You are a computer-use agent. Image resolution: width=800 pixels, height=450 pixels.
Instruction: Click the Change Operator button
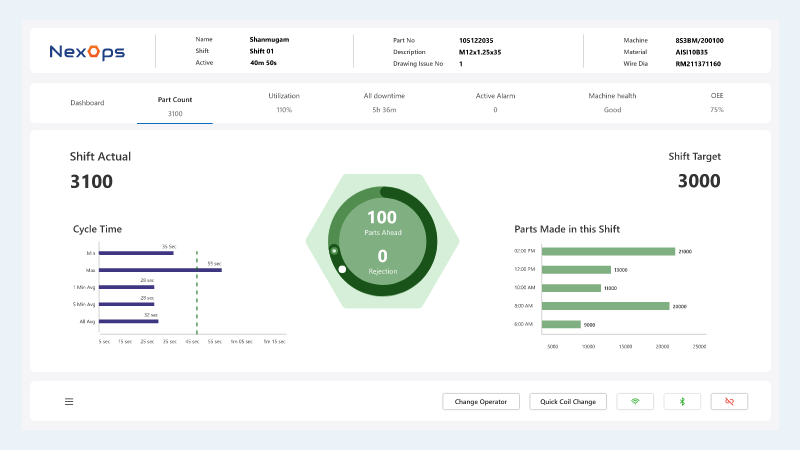click(481, 402)
